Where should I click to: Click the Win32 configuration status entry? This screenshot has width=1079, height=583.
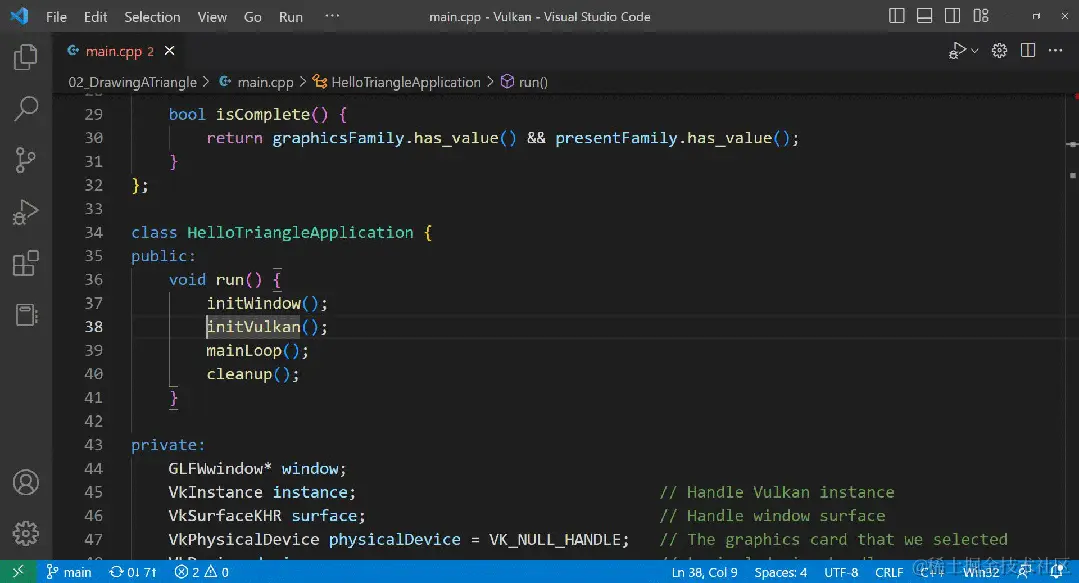pos(981,572)
